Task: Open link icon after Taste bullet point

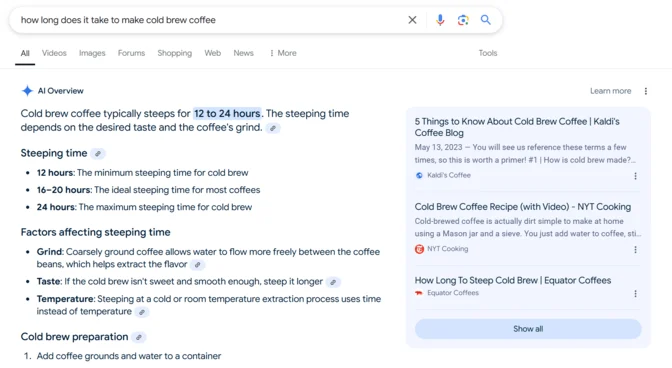Action: (333, 282)
